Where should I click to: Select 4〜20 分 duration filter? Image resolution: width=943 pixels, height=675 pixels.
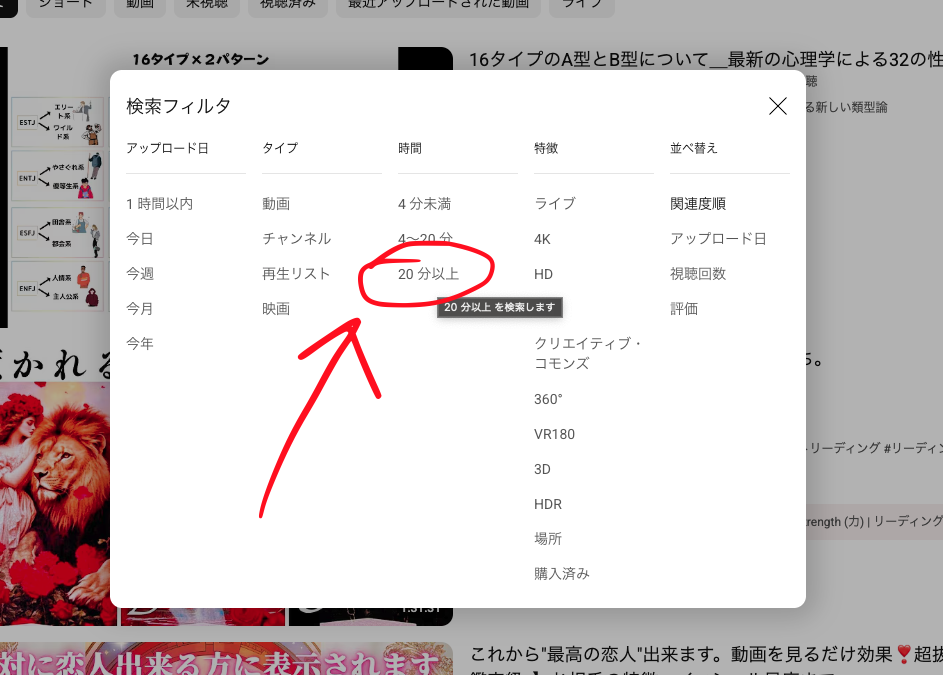click(425, 239)
